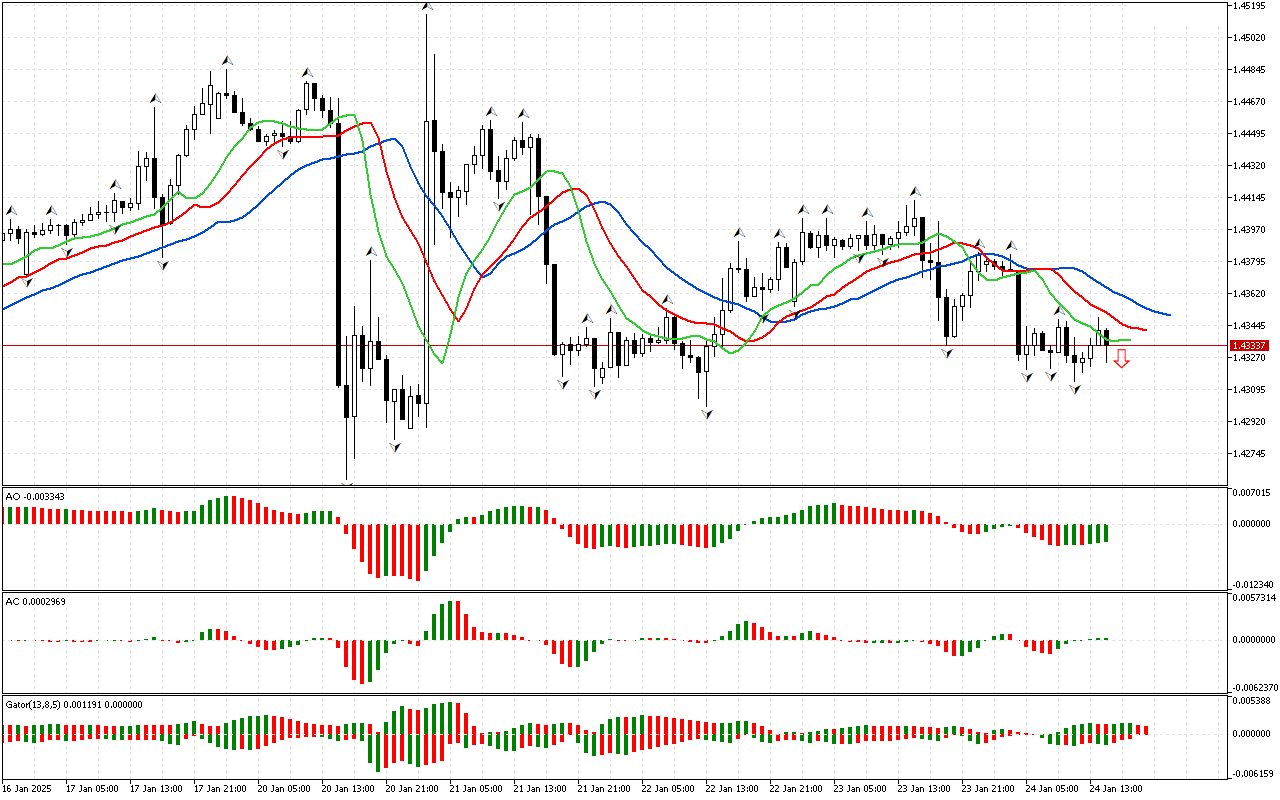Pick the 23 Jan 21:00 time label

[x=989, y=788]
